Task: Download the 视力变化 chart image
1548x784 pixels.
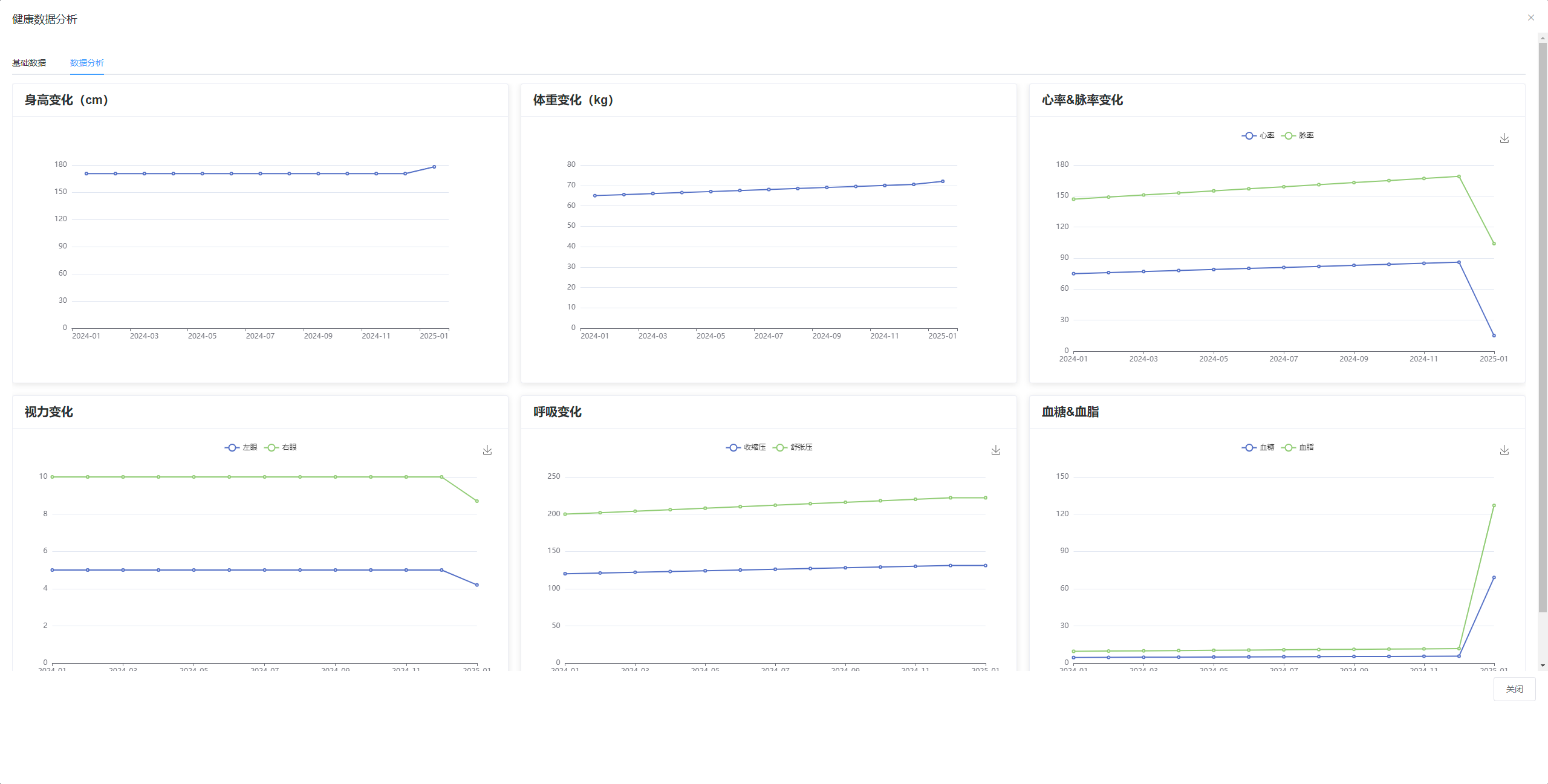Action: pyautogui.click(x=487, y=450)
